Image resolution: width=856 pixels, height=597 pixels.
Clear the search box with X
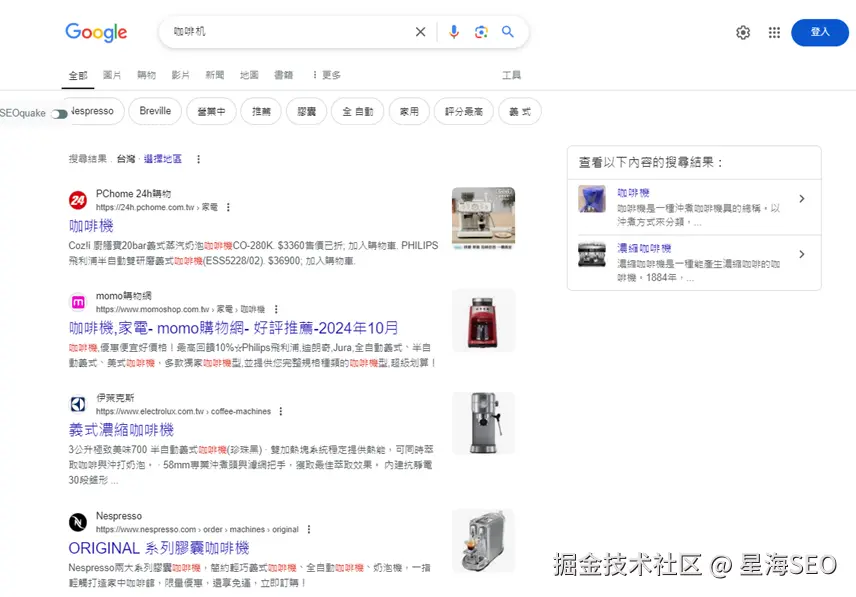pos(420,32)
